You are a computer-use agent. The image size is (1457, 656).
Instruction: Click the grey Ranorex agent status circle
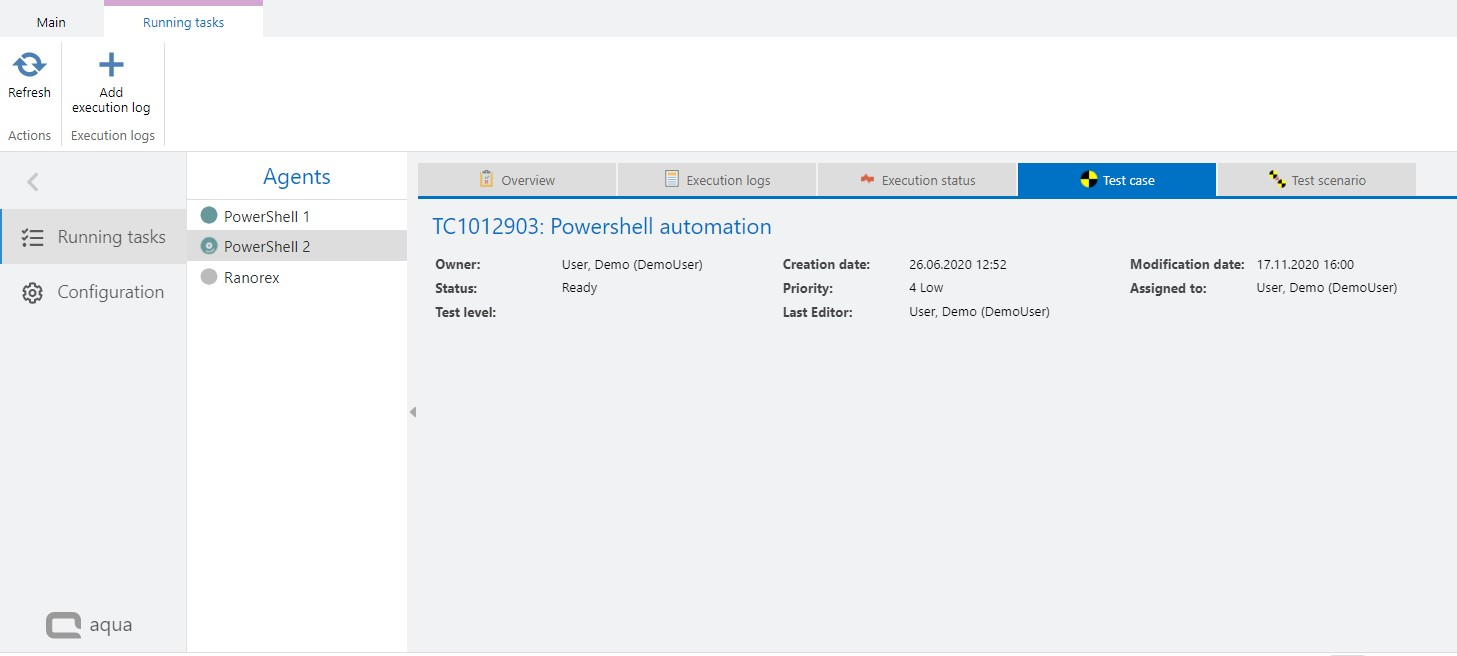pyautogui.click(x=209, y=277)
